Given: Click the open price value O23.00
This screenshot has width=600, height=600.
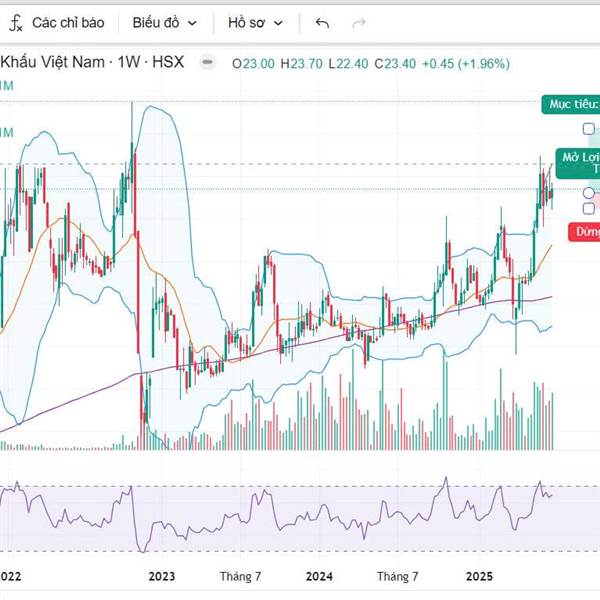Looking at the screenshot, I should (253, 64).
